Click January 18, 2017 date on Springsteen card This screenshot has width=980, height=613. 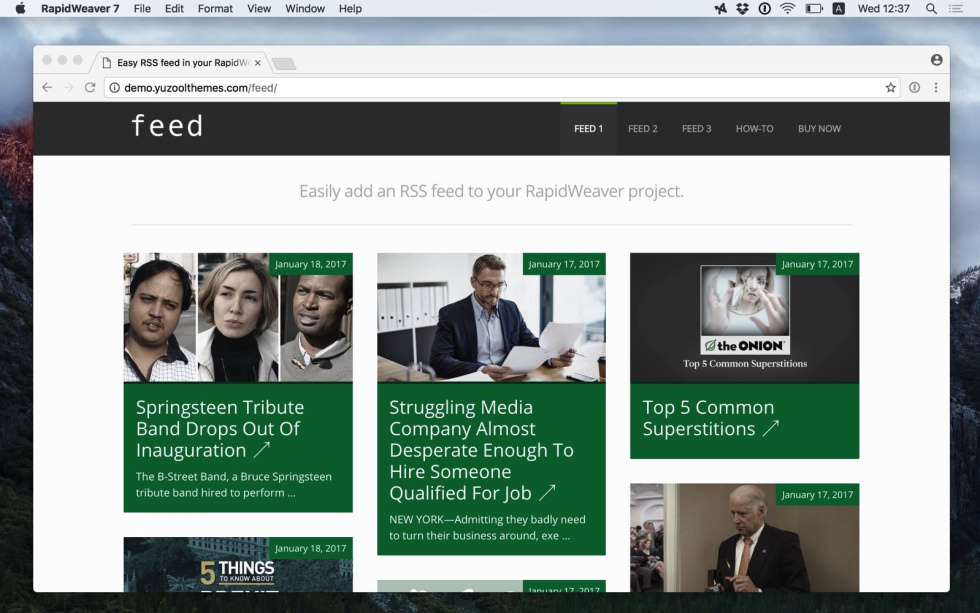[311, 264]
